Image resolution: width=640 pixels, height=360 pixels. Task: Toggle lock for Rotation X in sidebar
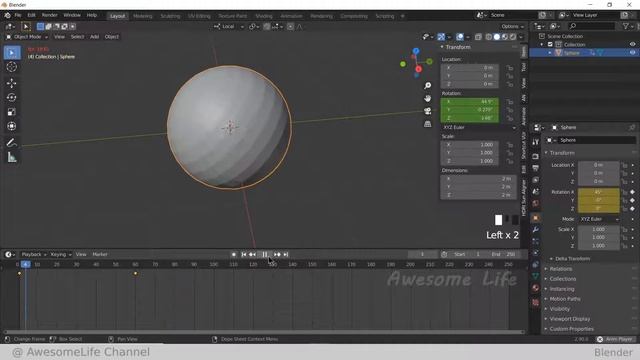point(509,102)
